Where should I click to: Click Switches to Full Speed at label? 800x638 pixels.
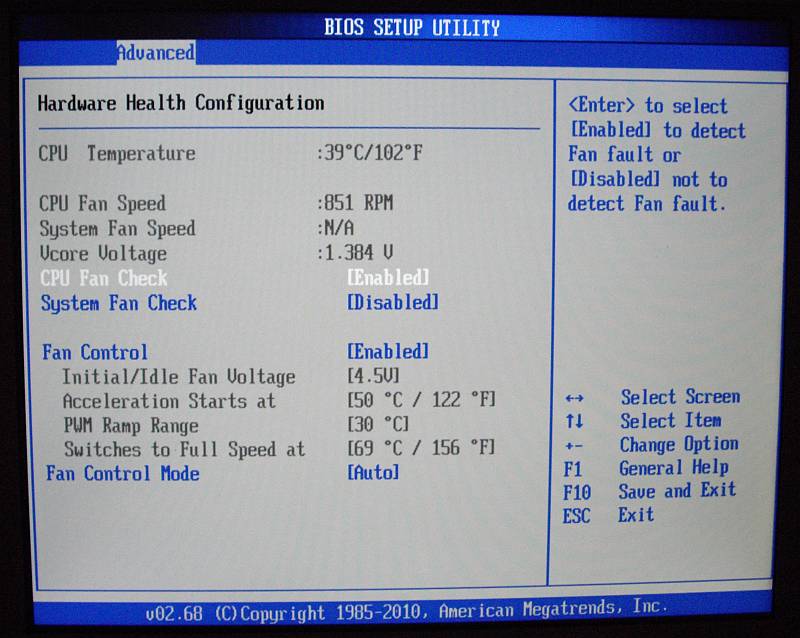click(x=185, y=449)
